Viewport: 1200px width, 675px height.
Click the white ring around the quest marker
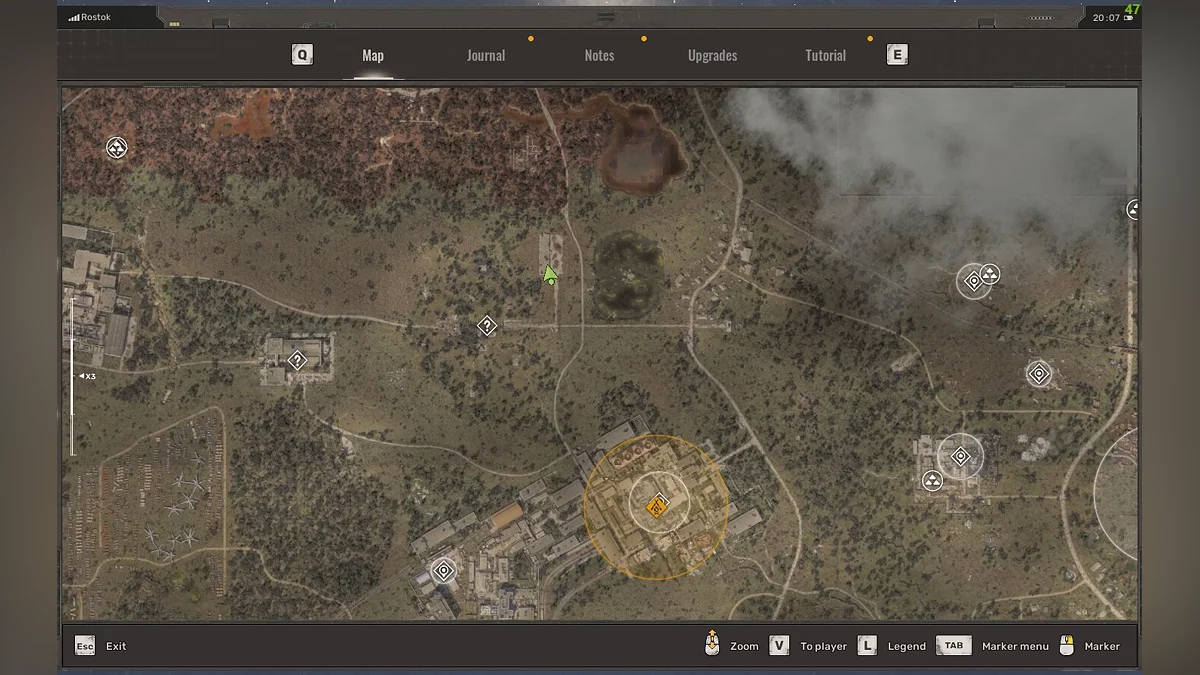click(659, 503)
